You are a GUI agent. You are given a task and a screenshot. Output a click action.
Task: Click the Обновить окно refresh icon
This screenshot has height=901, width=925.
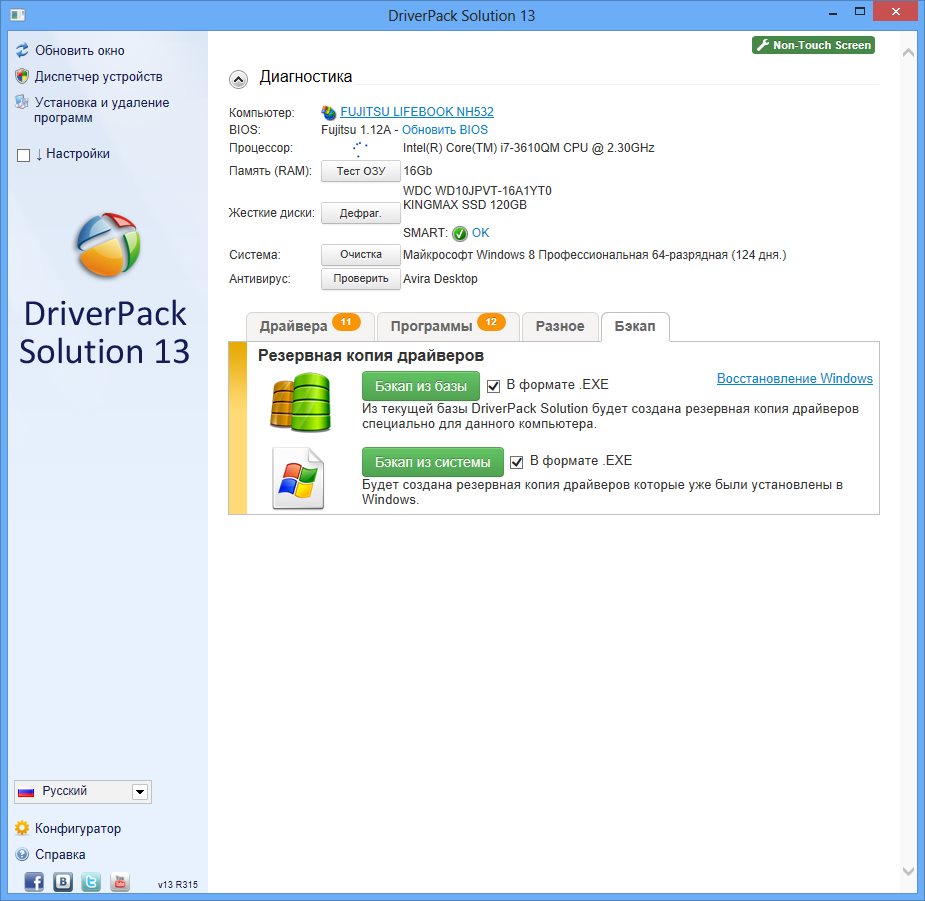[x=22, y=50]
